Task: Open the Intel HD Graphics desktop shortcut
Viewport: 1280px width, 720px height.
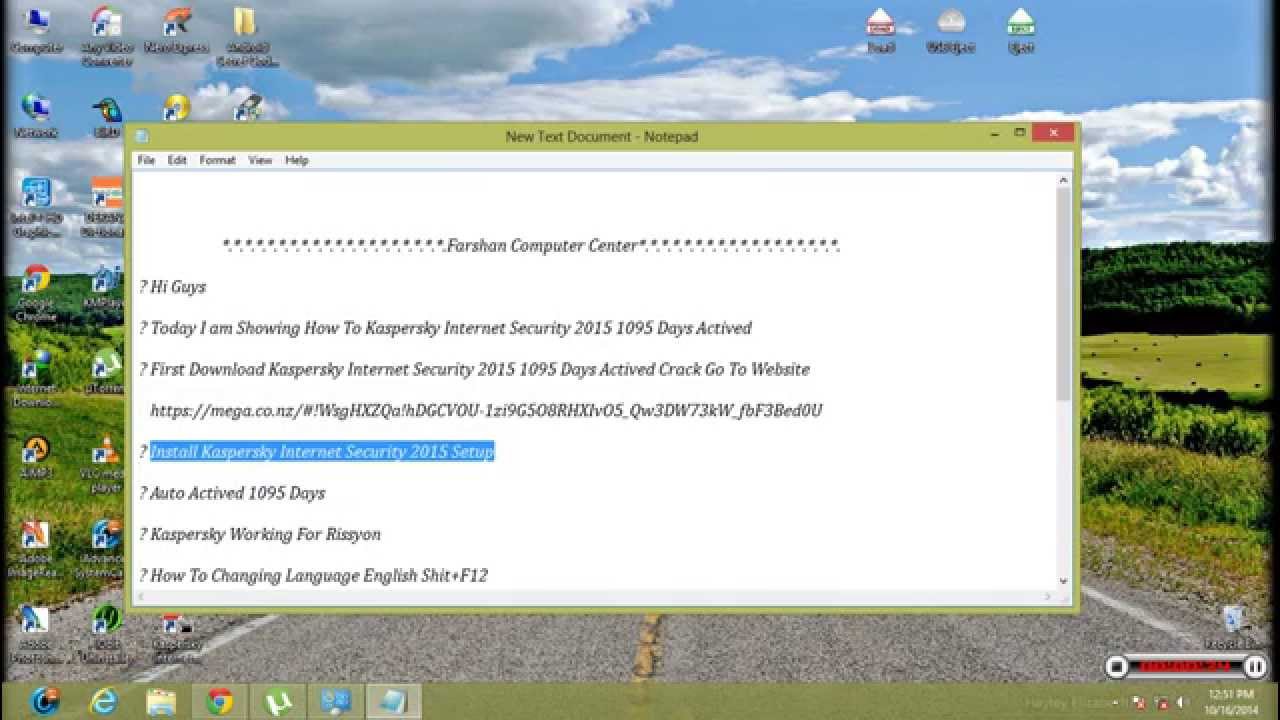Action: click(36, 207)
